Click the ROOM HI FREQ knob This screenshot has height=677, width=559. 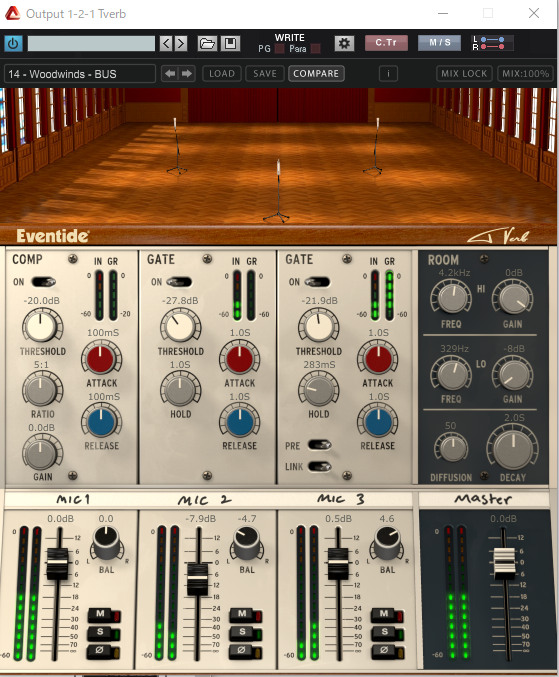(x=451, y=297)
